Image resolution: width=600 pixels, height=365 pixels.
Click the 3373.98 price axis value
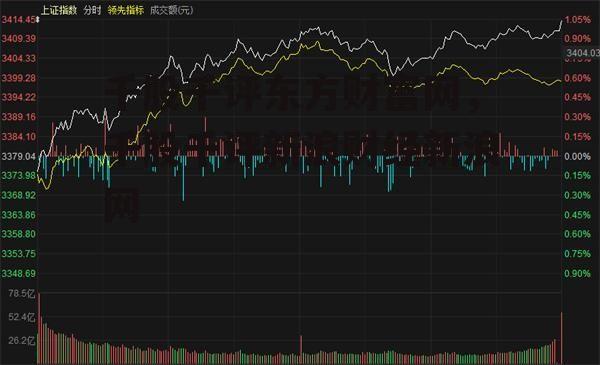tap(18, 176)
